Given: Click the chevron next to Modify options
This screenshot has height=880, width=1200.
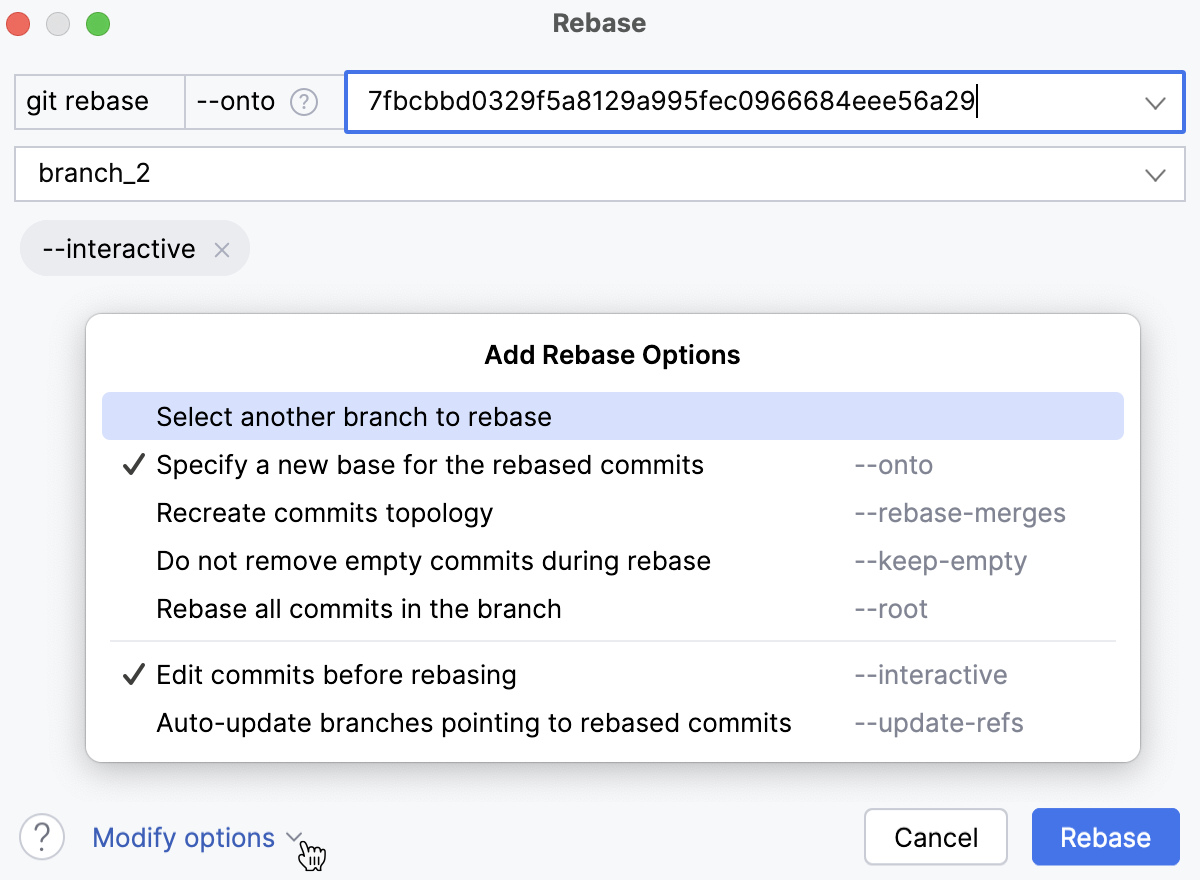Looking at the screenshot, I should [x=292, y=838].
